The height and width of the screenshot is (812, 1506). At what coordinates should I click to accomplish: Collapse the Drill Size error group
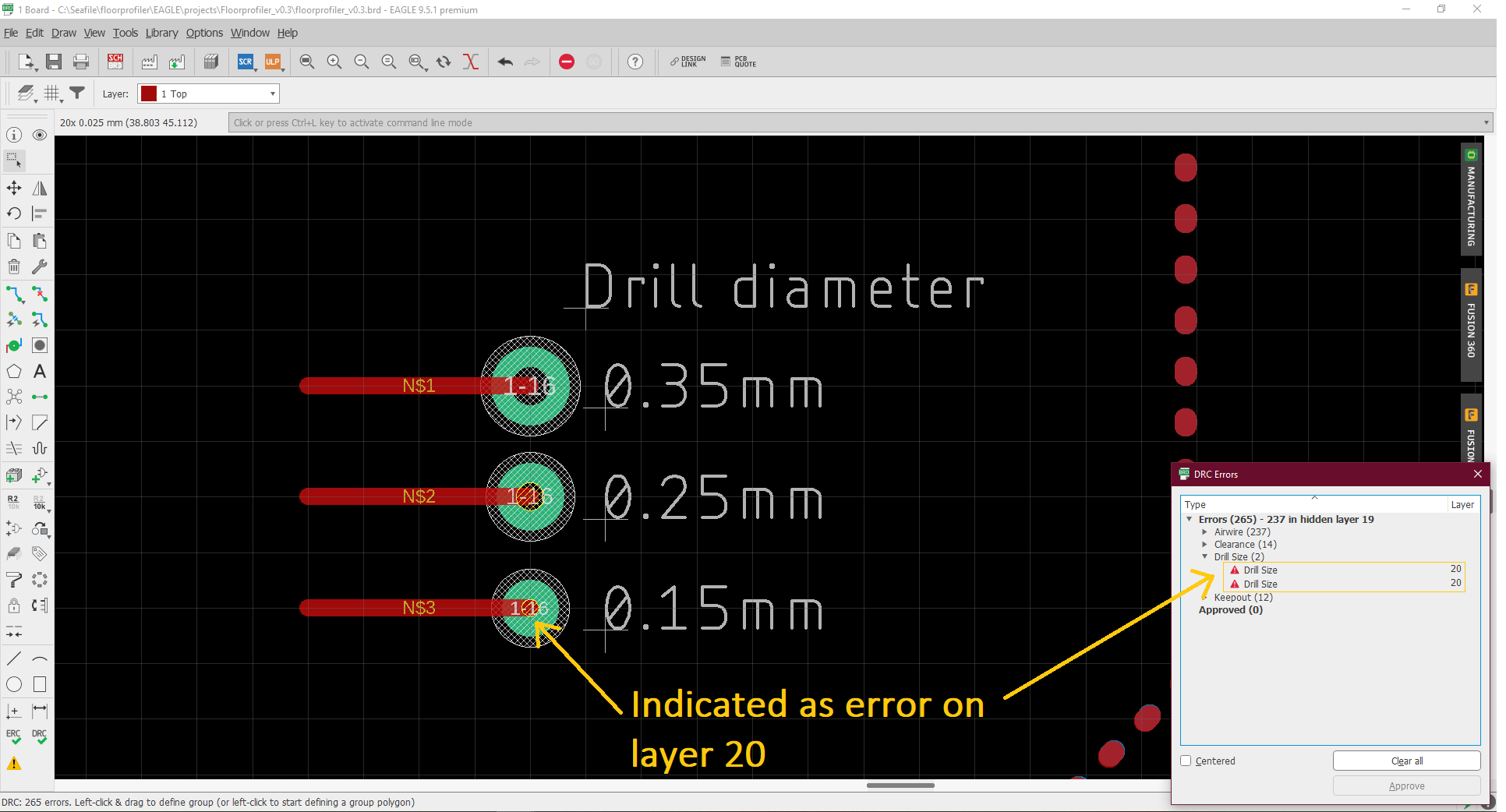(x=1207, y=556)
